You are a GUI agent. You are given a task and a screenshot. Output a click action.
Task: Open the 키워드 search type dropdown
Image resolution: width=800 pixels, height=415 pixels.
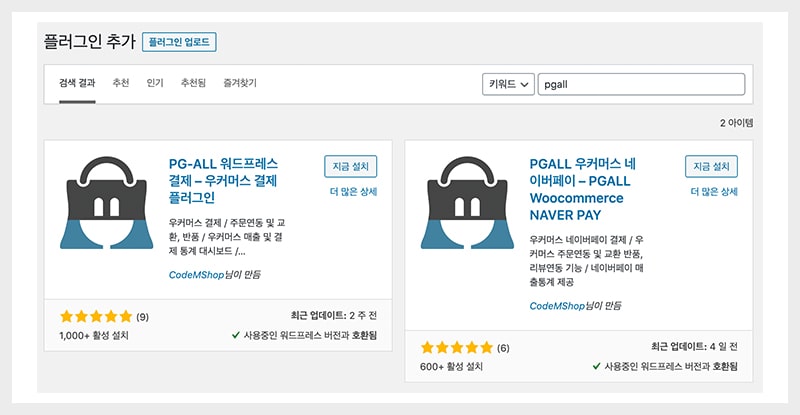tap(508, 84)
